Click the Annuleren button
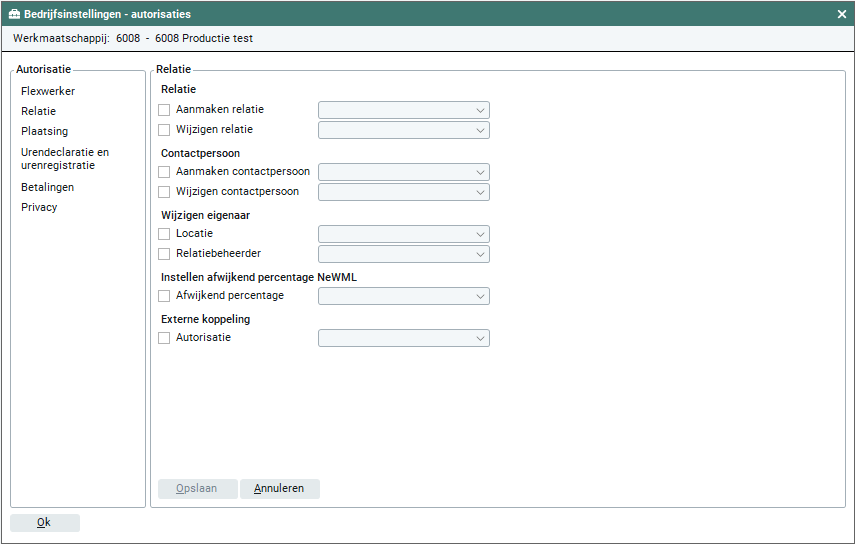Viewport: 855px width, 544px height. 279,489
